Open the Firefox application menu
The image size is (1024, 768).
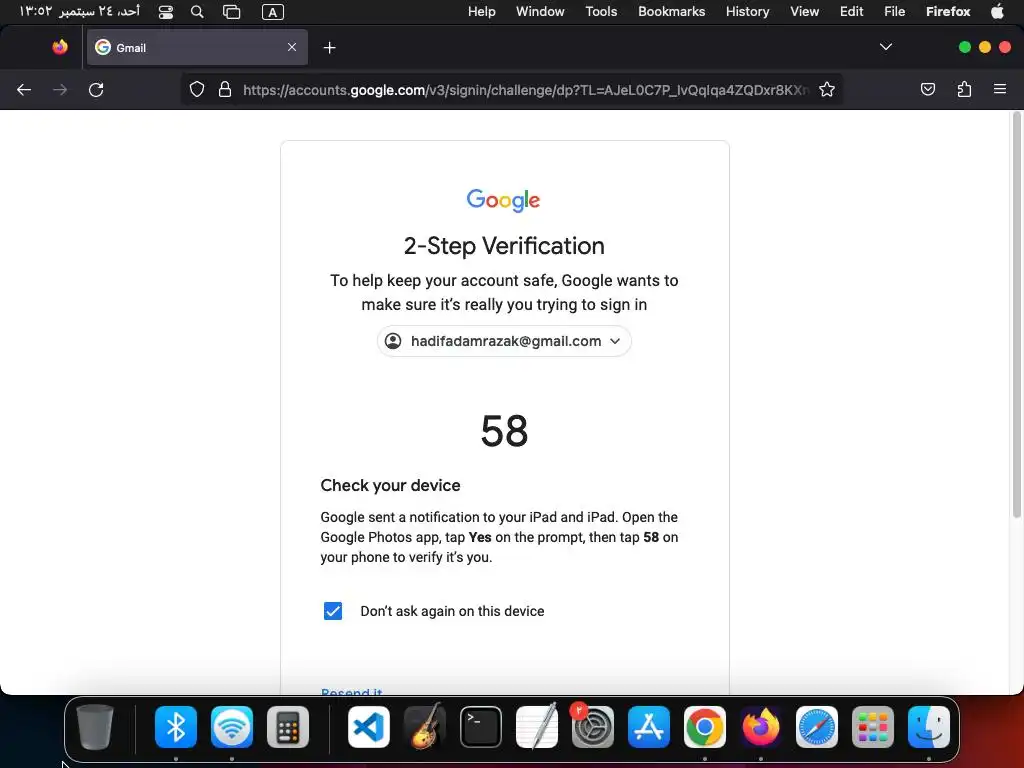[x=948, y=12]
